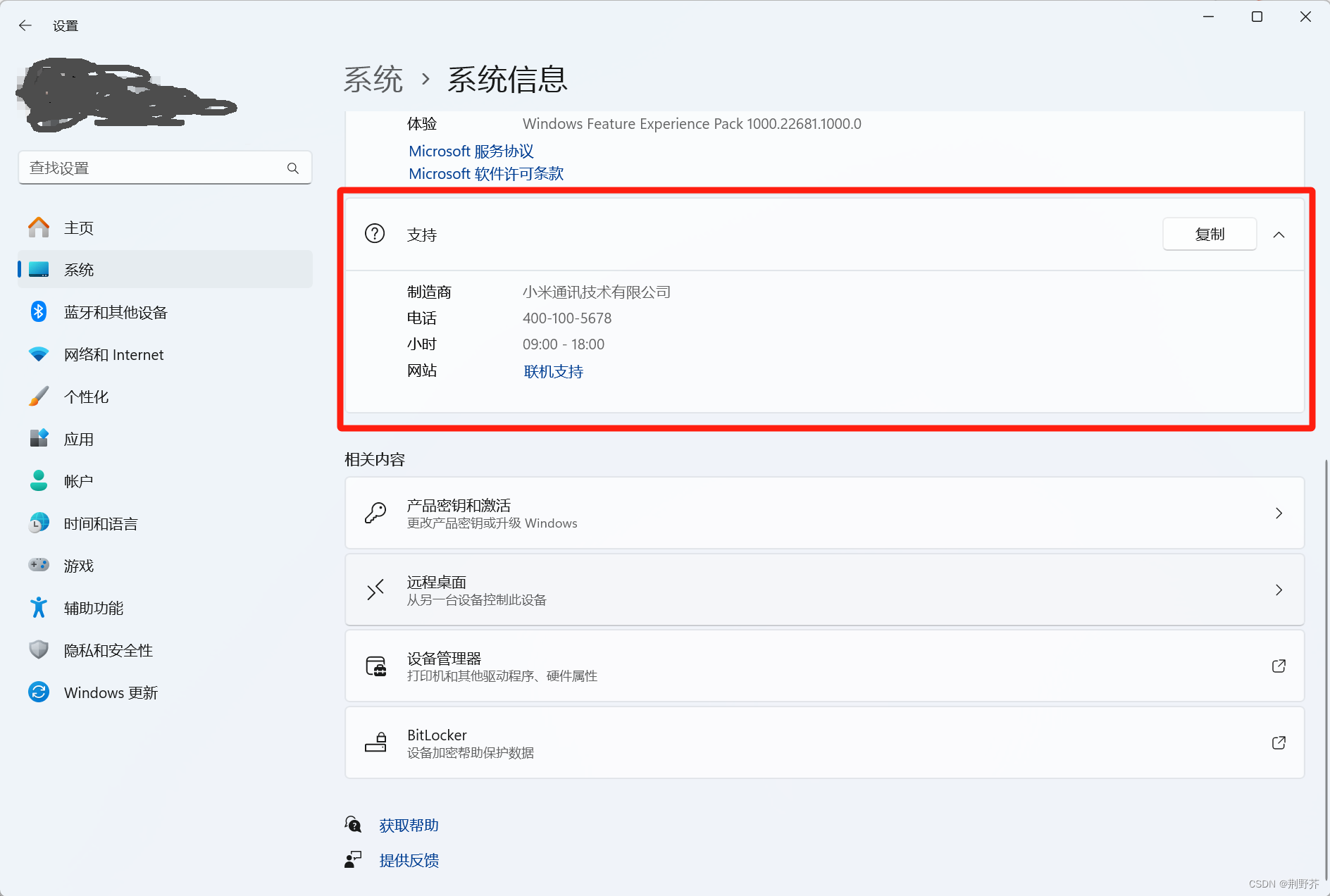The image size is (1330, 896).
Task: Click the magnifier icon in the search box
Action: click(292, 168)
